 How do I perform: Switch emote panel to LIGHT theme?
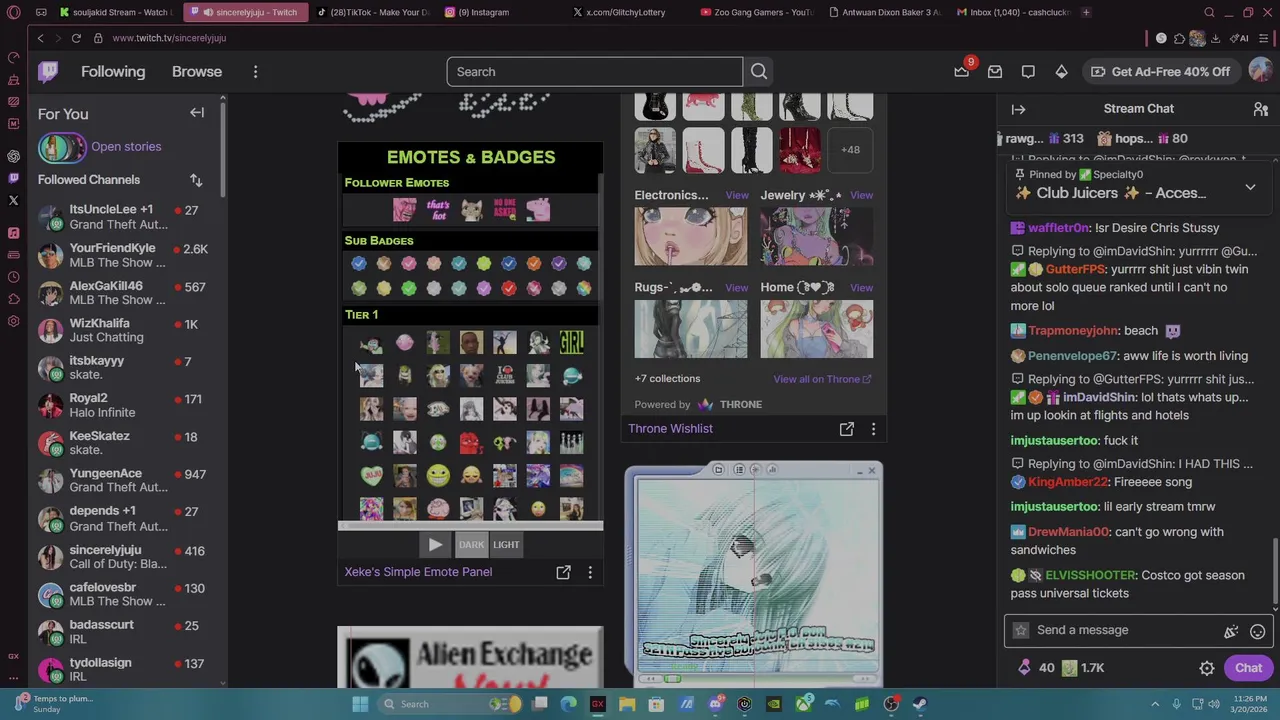tap(506, 545)
